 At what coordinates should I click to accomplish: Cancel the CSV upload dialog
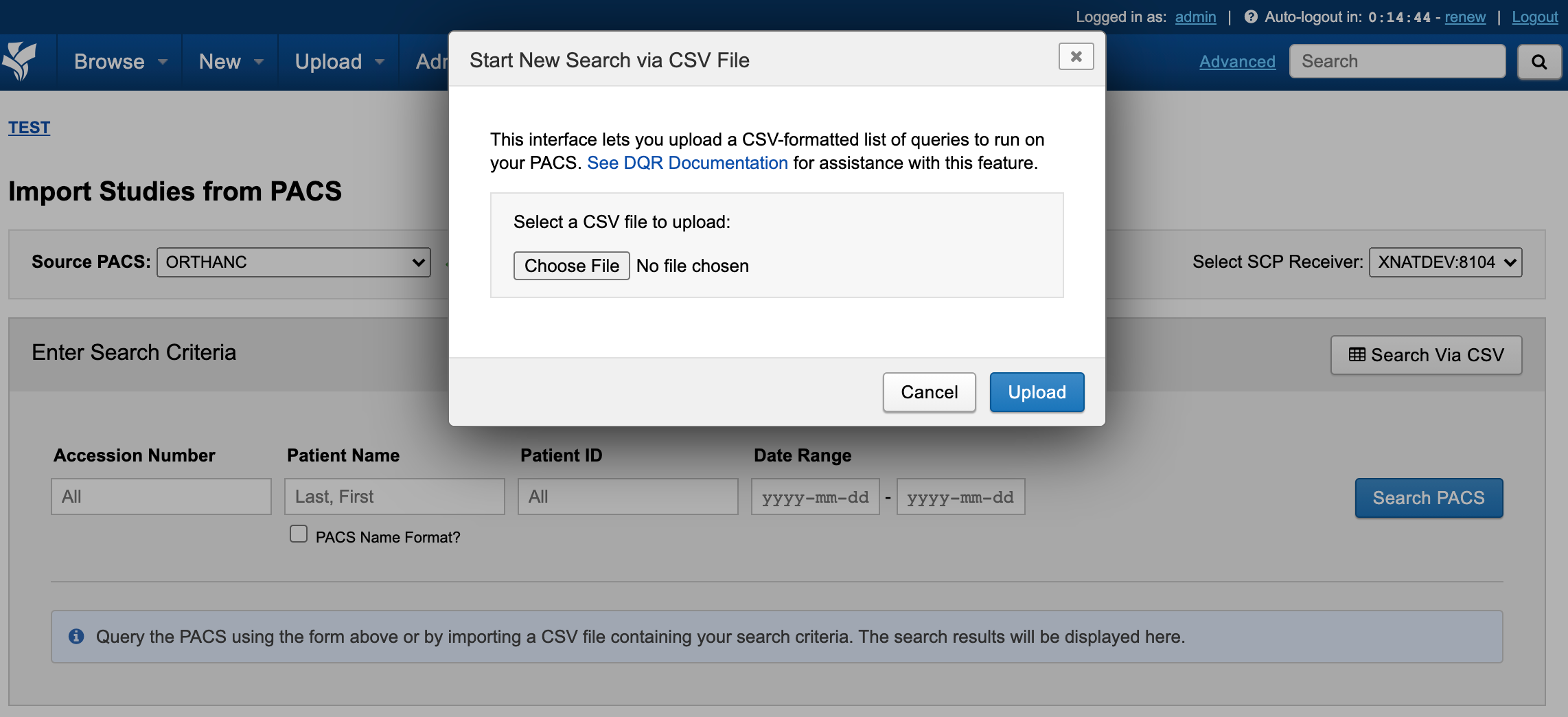click(x=929, y=392)
